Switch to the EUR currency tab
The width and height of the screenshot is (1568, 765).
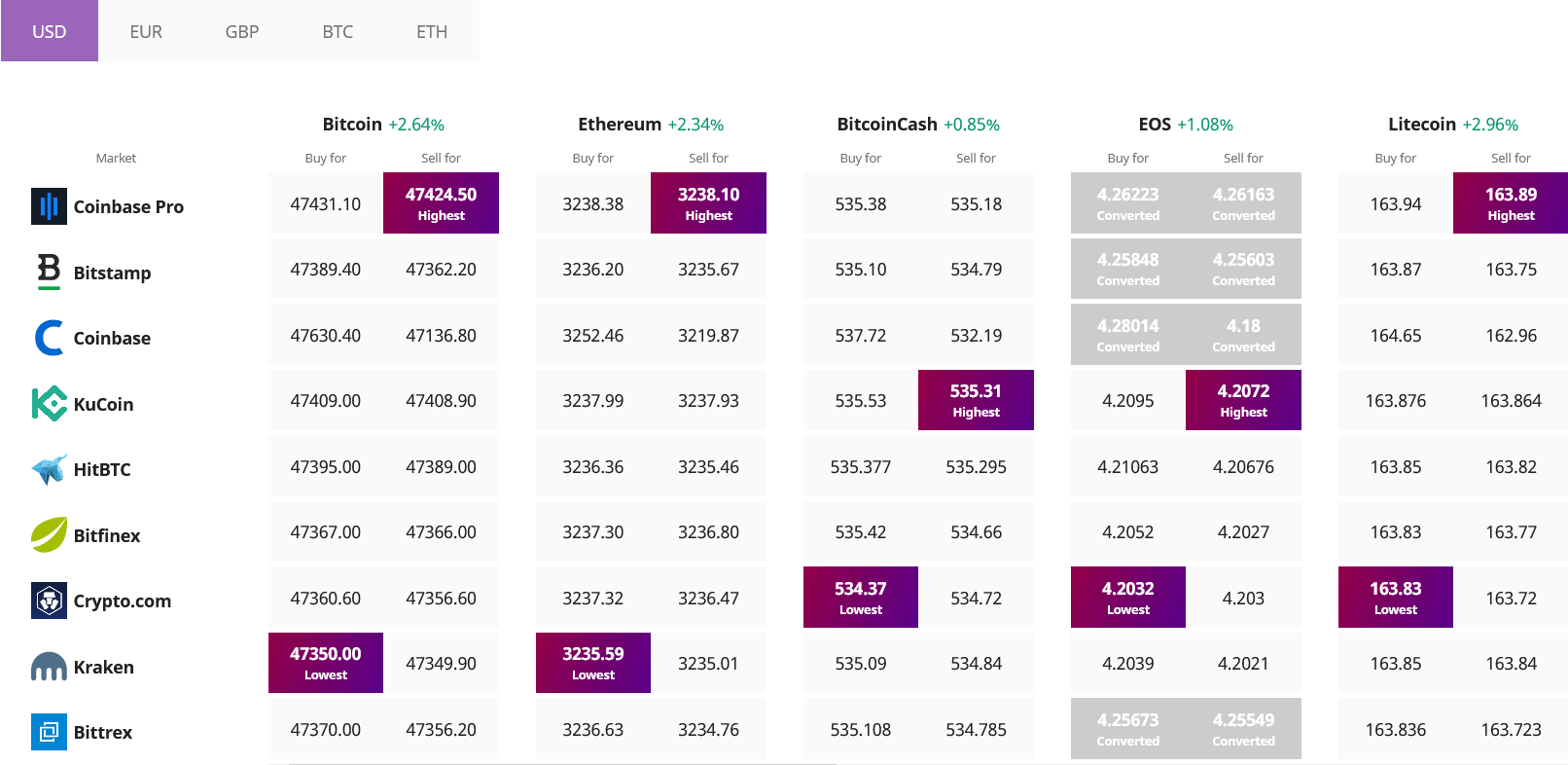(x=146, y=31)
